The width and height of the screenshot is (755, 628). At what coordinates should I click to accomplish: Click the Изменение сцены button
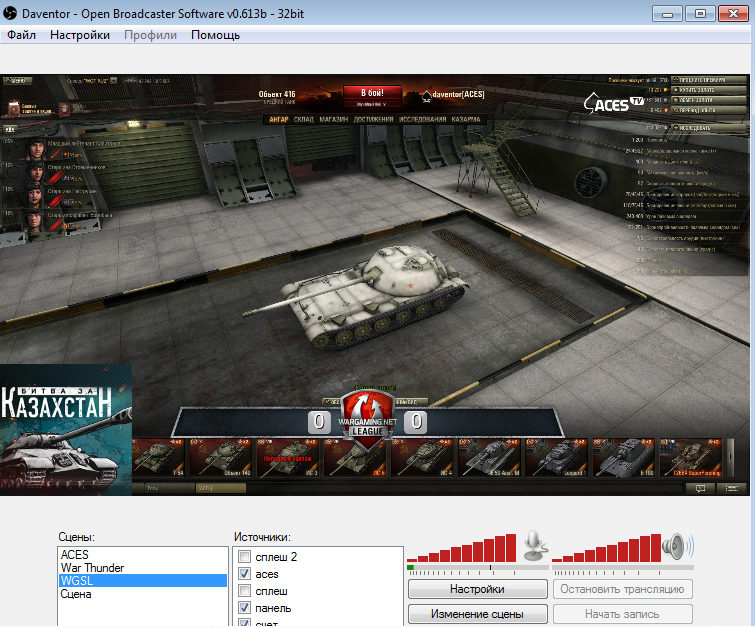point(478,614)
